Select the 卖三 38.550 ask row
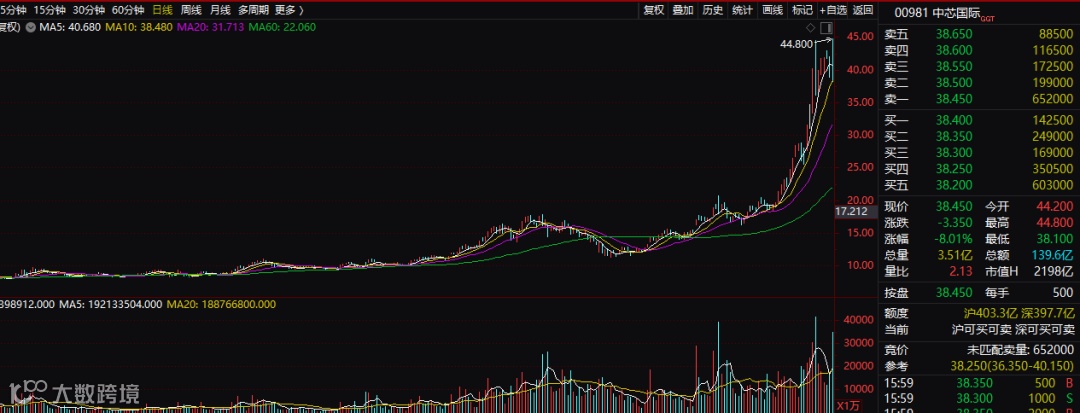This screenshot has height=413, width=1080. pyautogui.click(x=979, y=67)
